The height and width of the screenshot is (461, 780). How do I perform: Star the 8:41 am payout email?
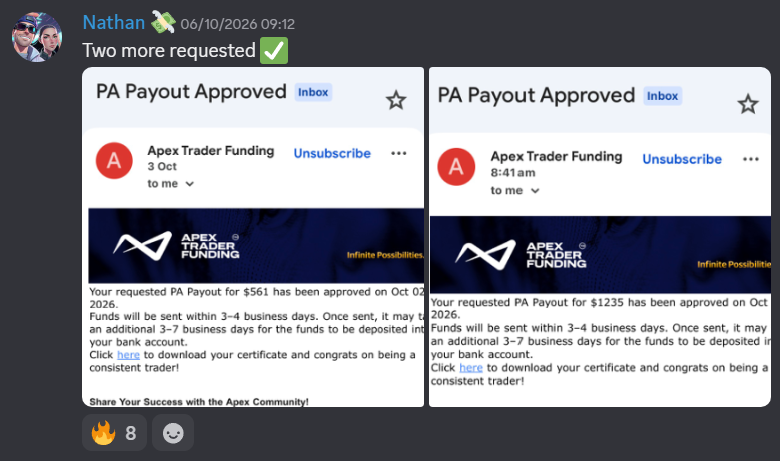point(748,104)
